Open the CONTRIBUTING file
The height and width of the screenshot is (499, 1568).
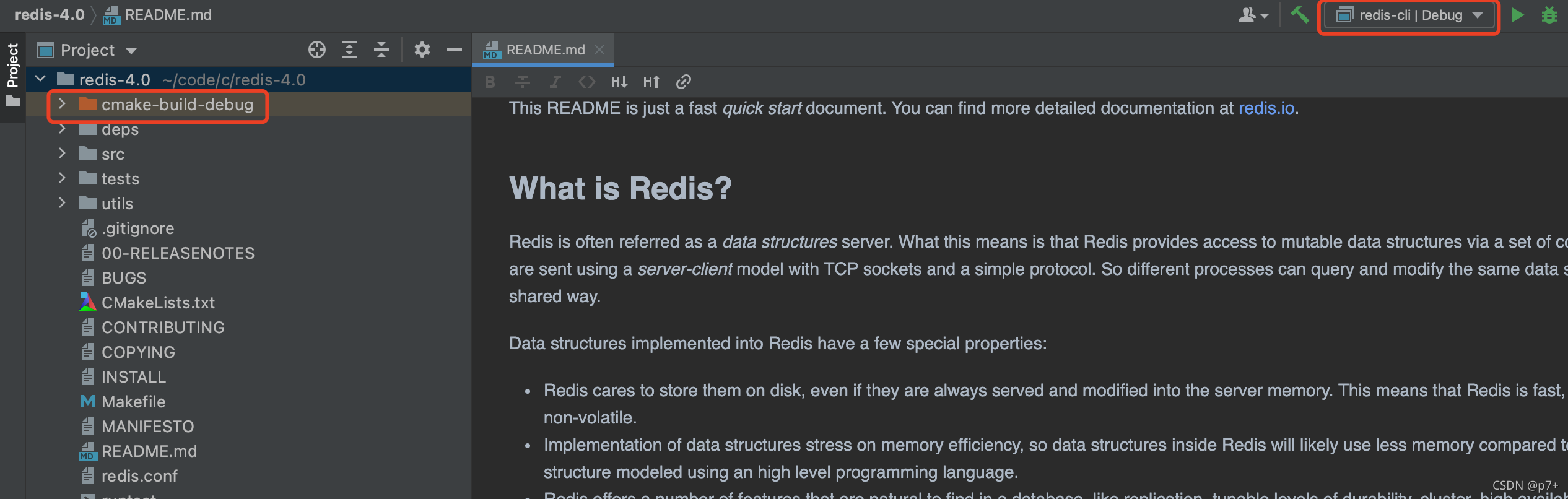point(163,328)
